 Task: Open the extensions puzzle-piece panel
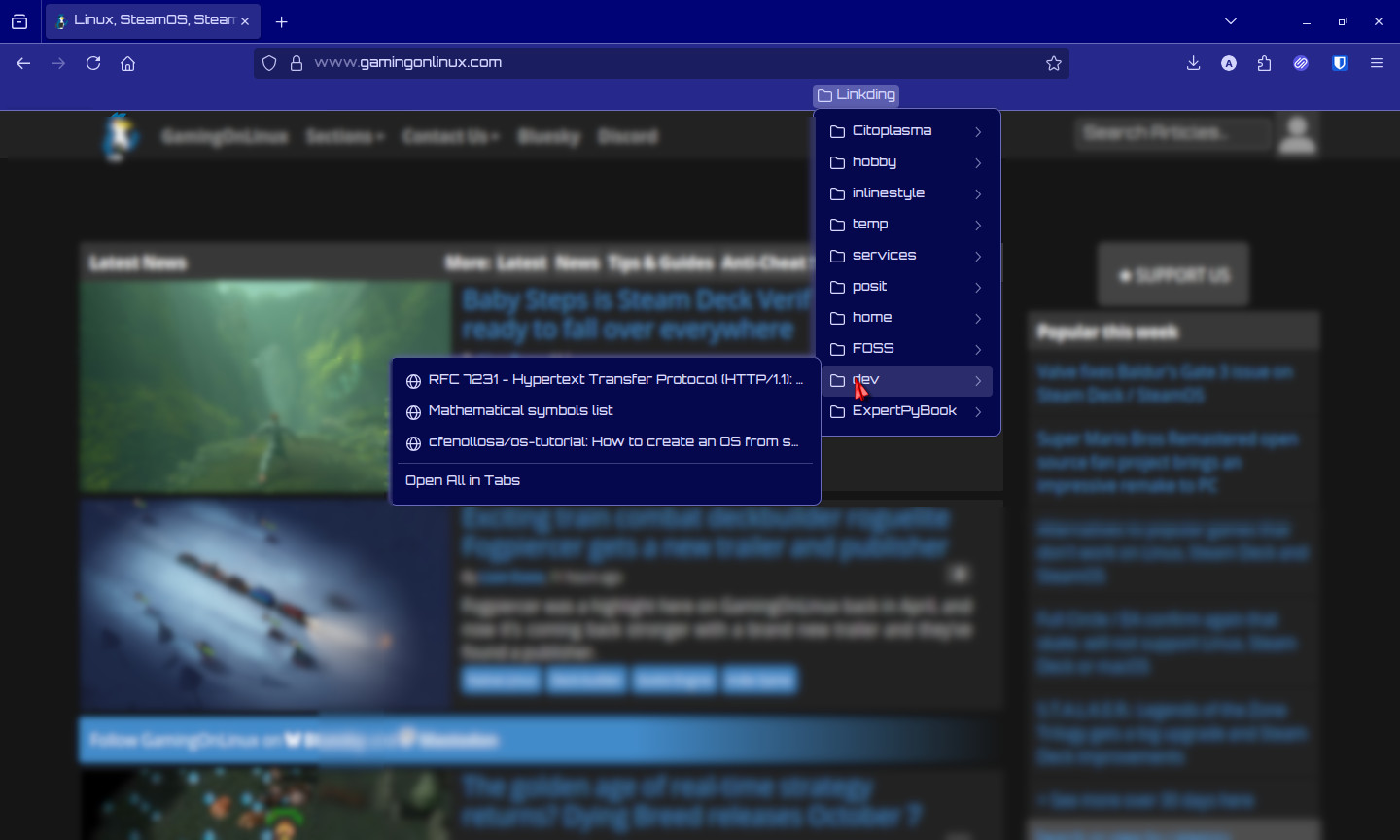click(1264, 63)
